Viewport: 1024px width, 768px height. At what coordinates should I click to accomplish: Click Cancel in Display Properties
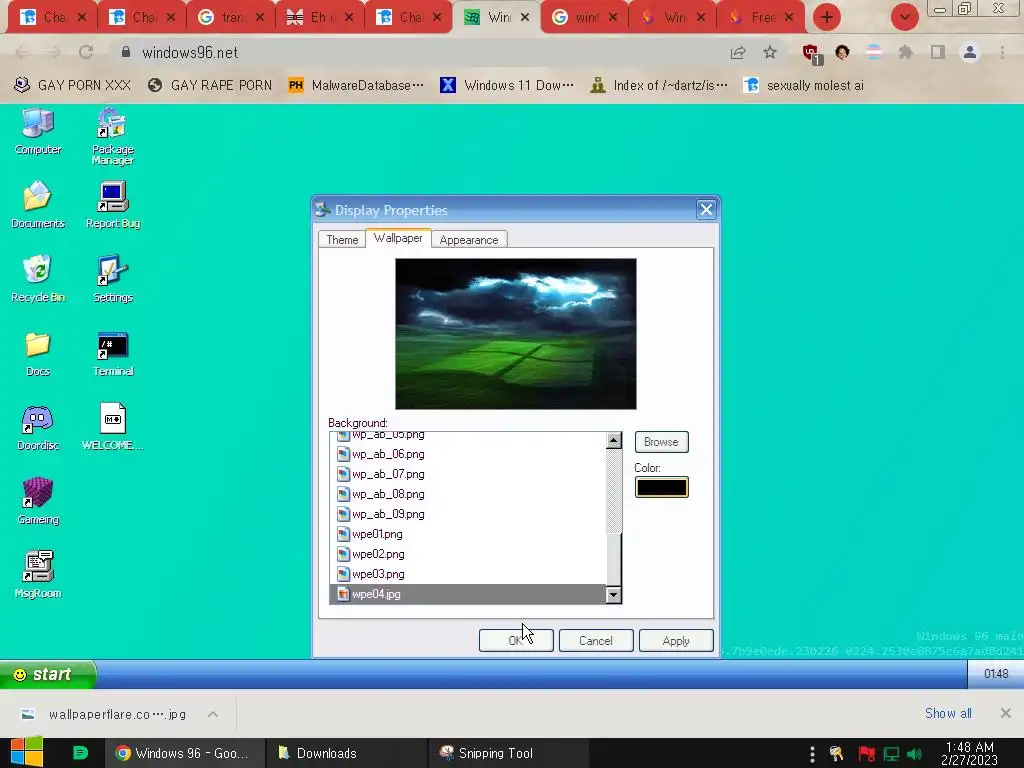(x=596, y=641)
